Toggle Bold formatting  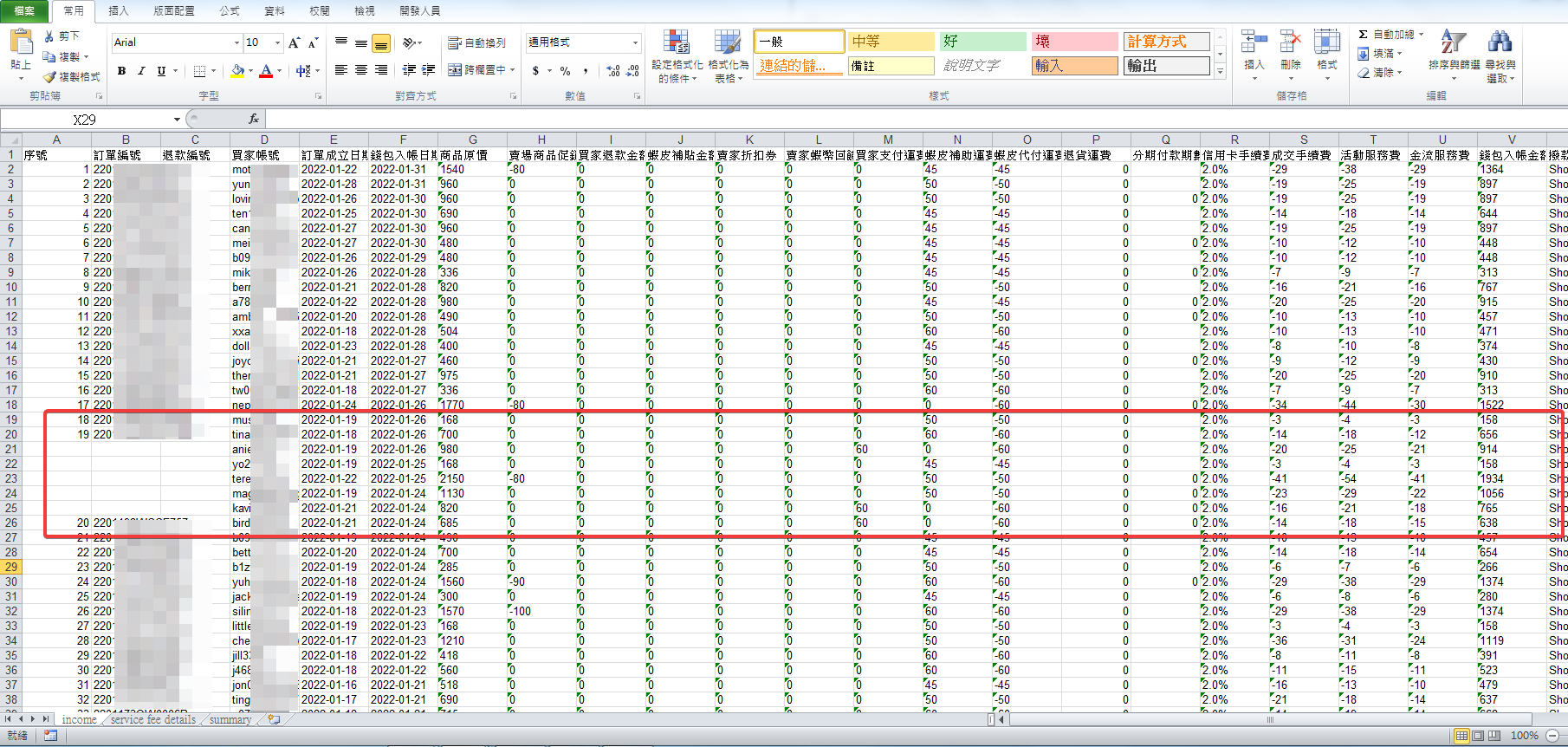tap(121, 71)
